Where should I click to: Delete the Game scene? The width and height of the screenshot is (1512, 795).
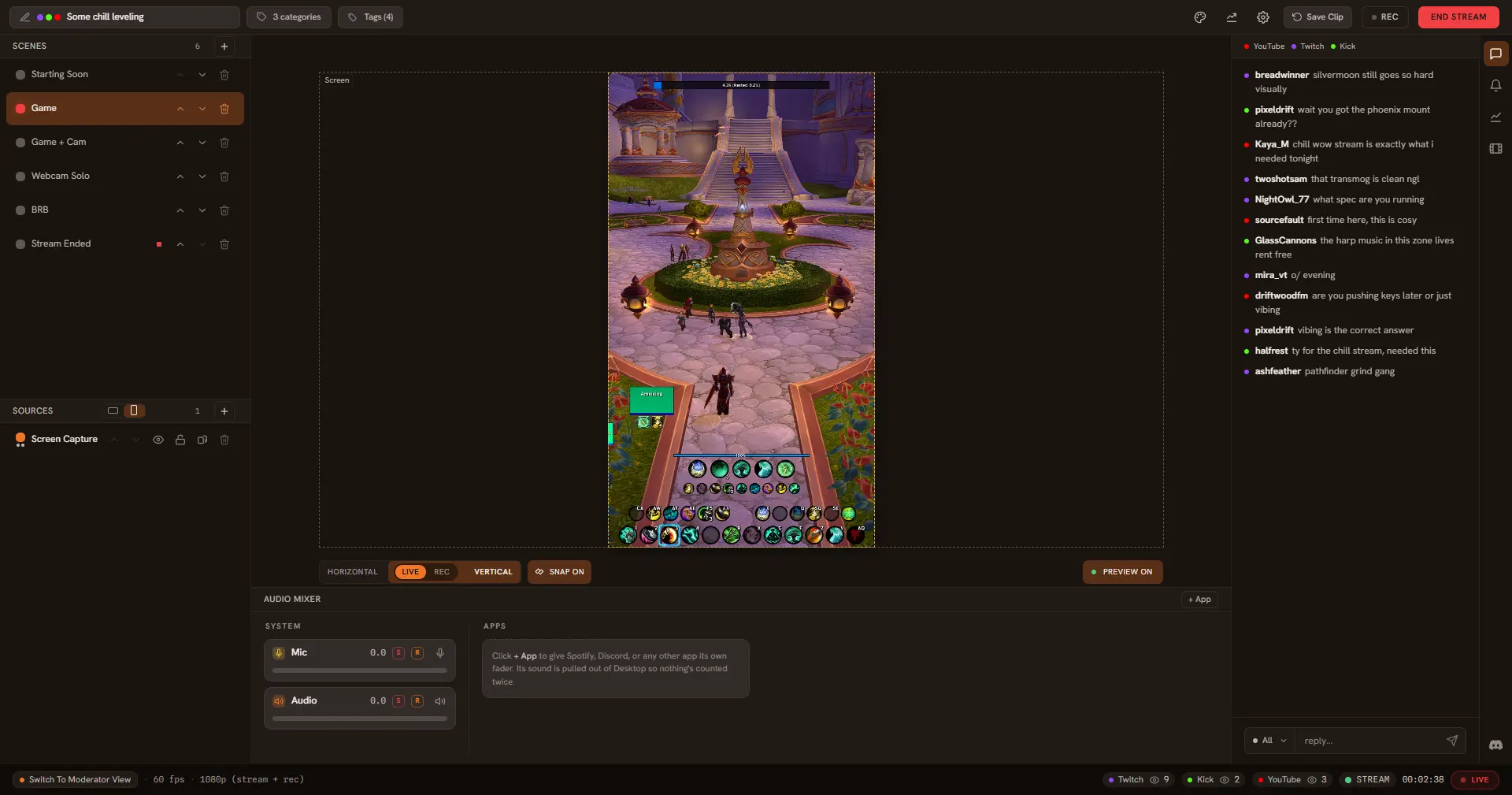224,109
